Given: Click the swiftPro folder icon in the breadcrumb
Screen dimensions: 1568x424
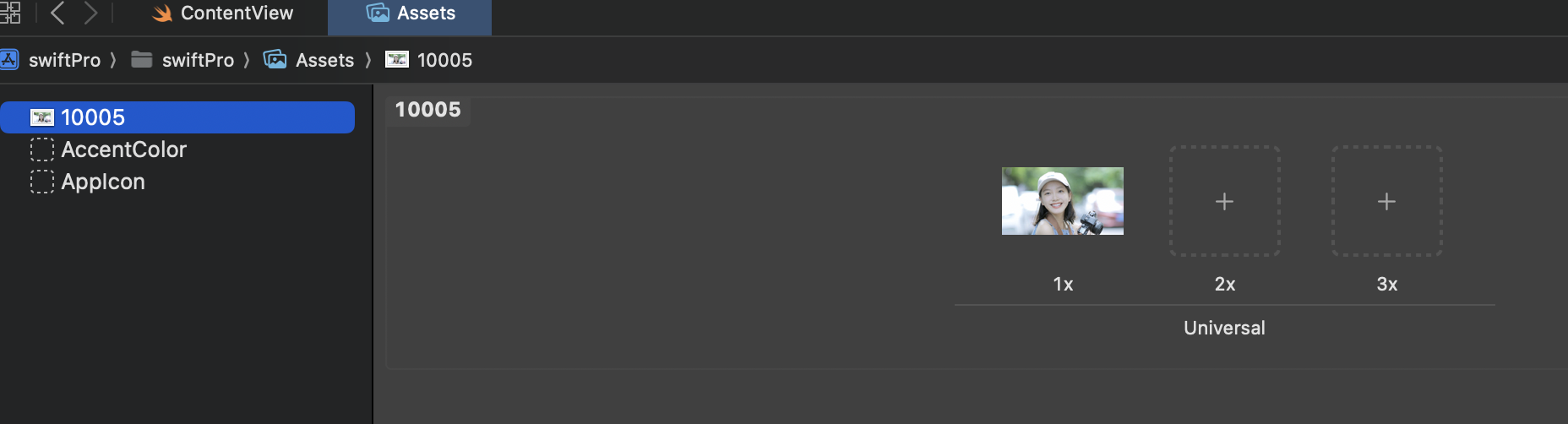Looking at the screenshot, I should (142, 59).
